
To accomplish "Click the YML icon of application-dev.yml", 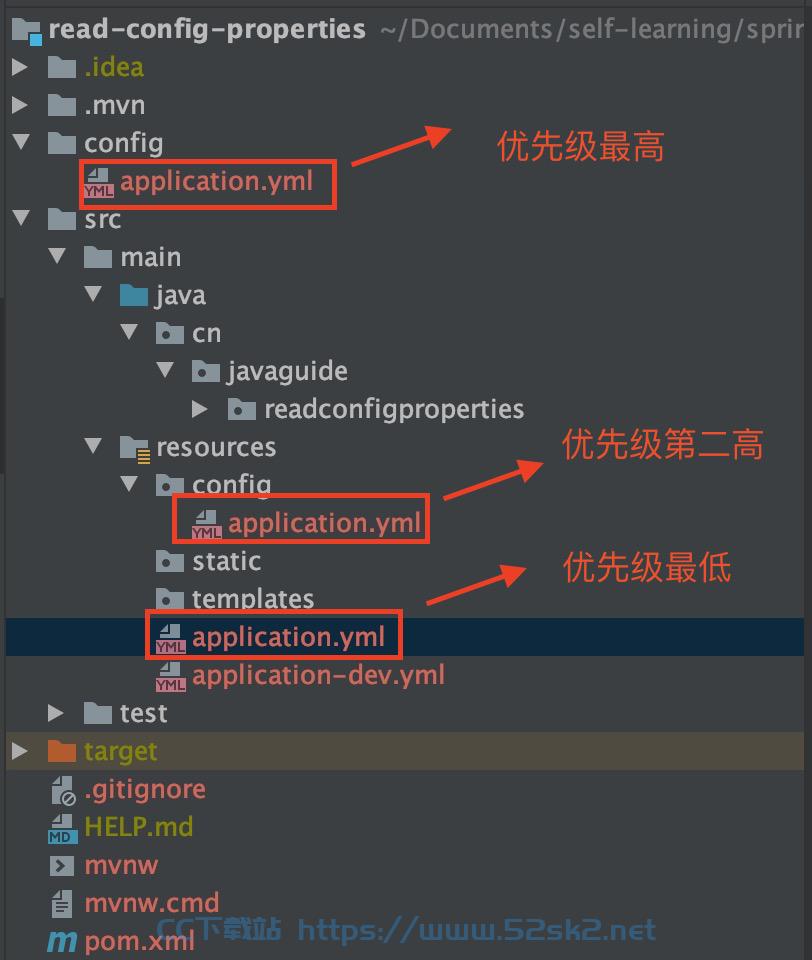I will (x=171, y=677).
